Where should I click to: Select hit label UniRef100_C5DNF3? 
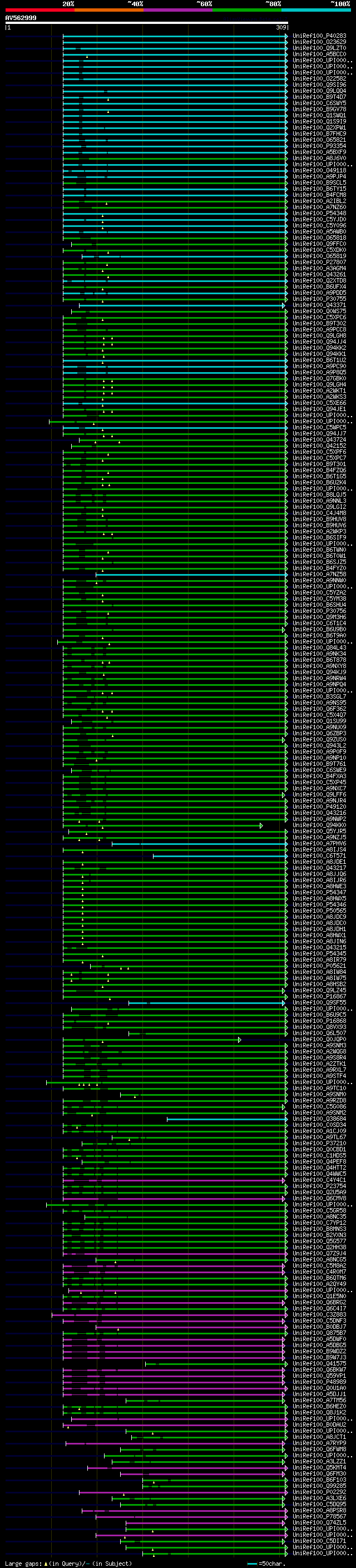(x=319, y=1320)
